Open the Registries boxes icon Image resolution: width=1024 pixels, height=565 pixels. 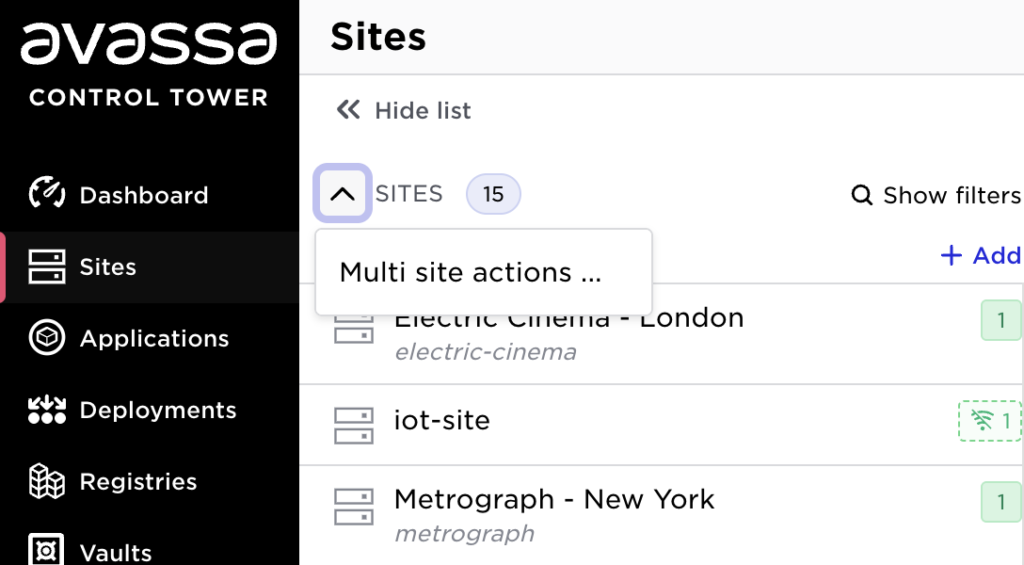[x=47, y=481]
